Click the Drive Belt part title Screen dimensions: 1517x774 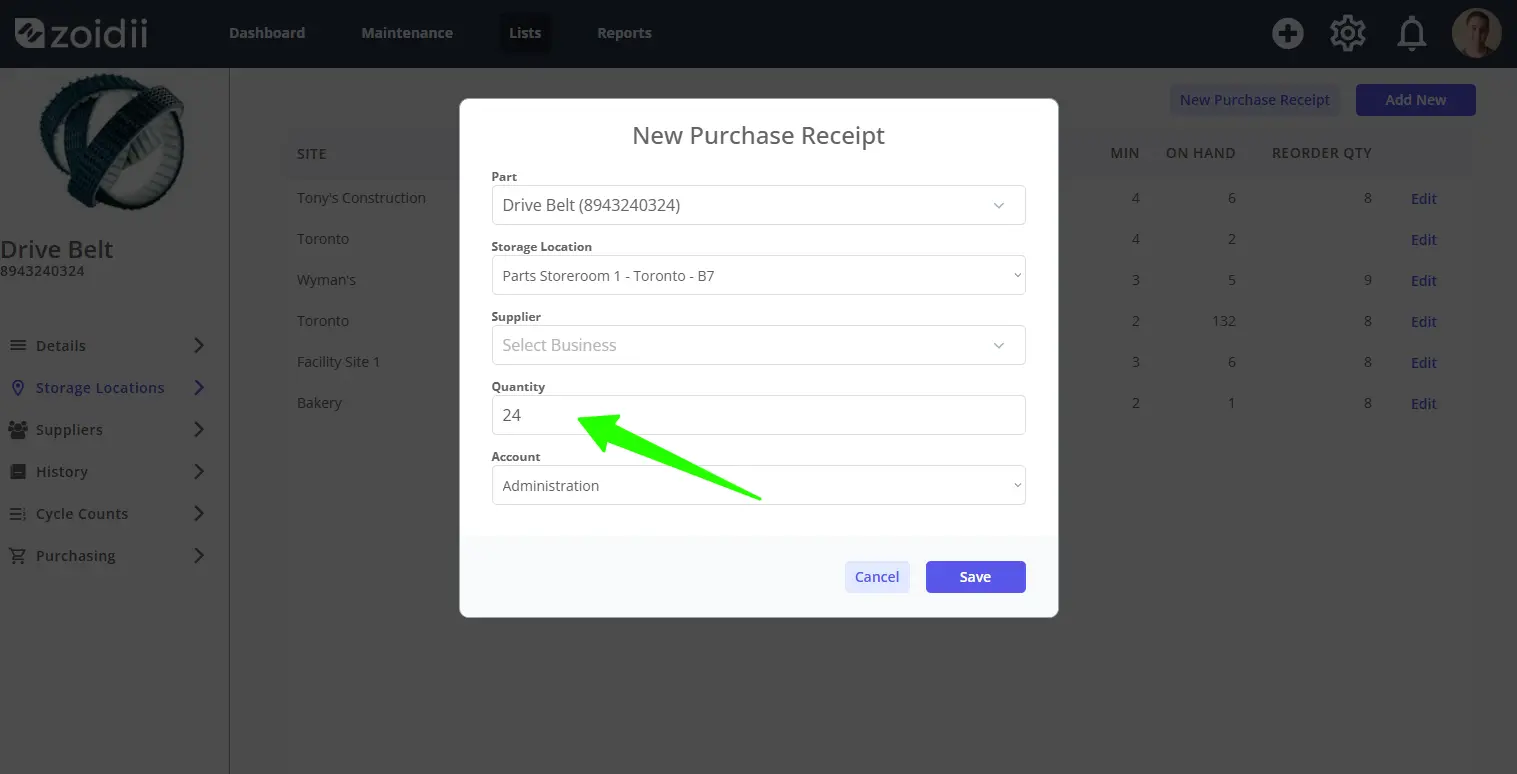click(x=57, y=249)
